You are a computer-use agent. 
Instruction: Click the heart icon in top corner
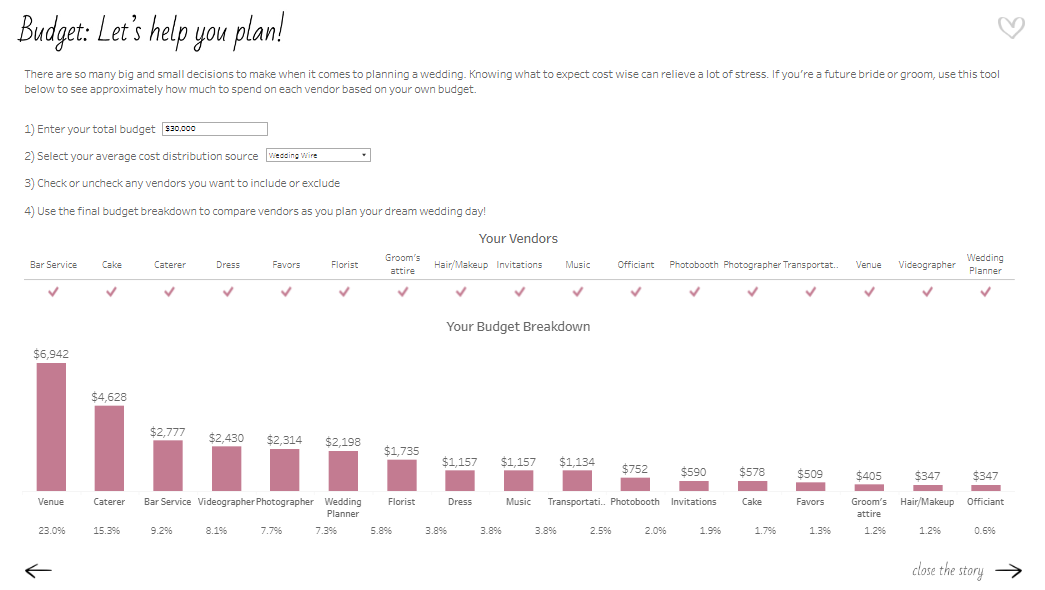coord(1011,28)
